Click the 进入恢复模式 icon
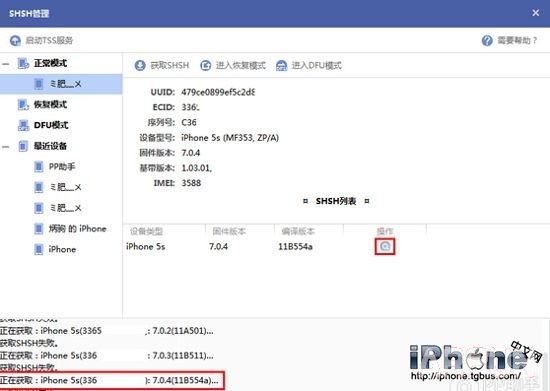The width and height of the screenshot is (550, 391). pyautogui.click(x=206, y=65)
